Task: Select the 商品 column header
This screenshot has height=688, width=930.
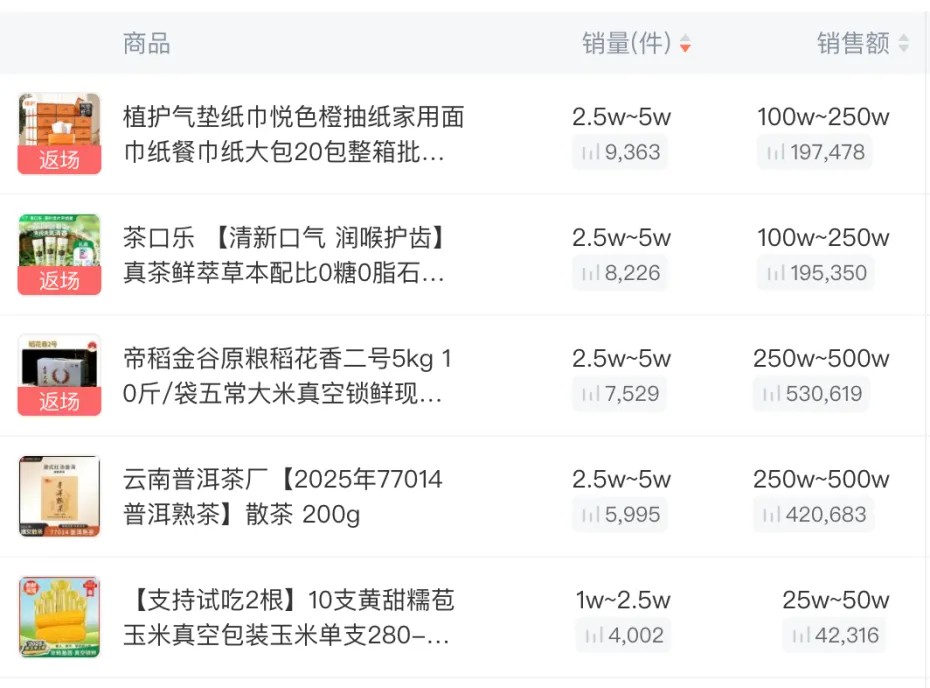Action: tap(147, 43)
